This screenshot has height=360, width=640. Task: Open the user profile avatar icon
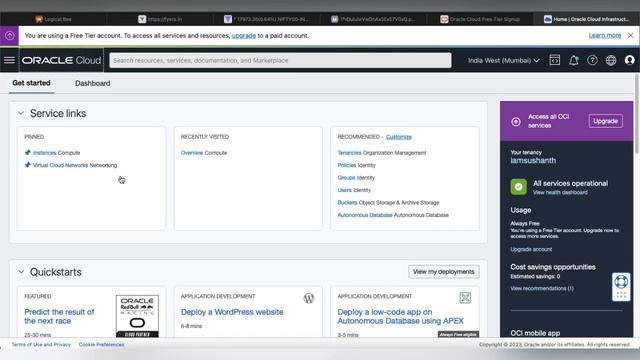coord(630,60)
